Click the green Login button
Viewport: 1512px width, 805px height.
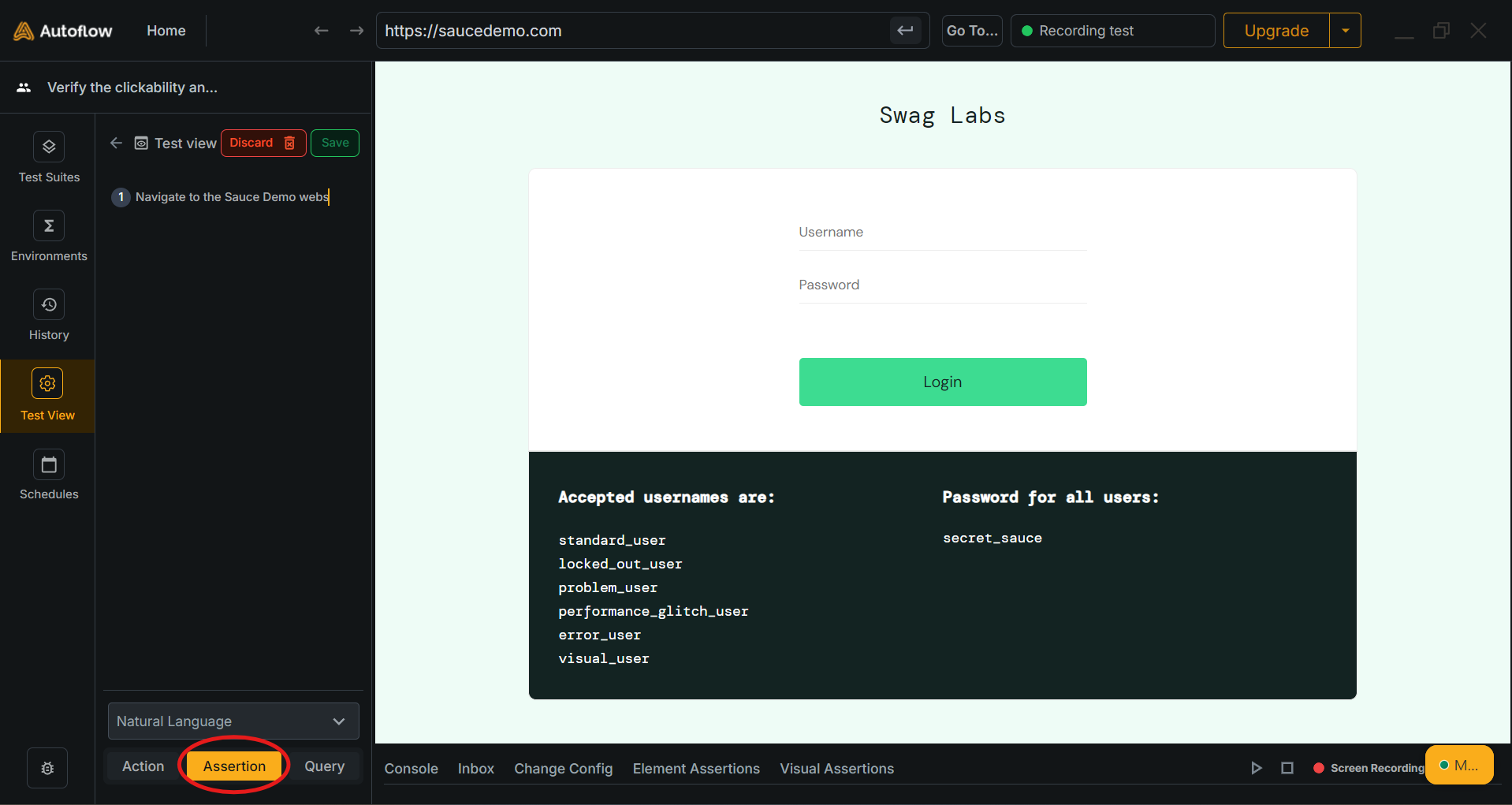(x=943, y=382)
